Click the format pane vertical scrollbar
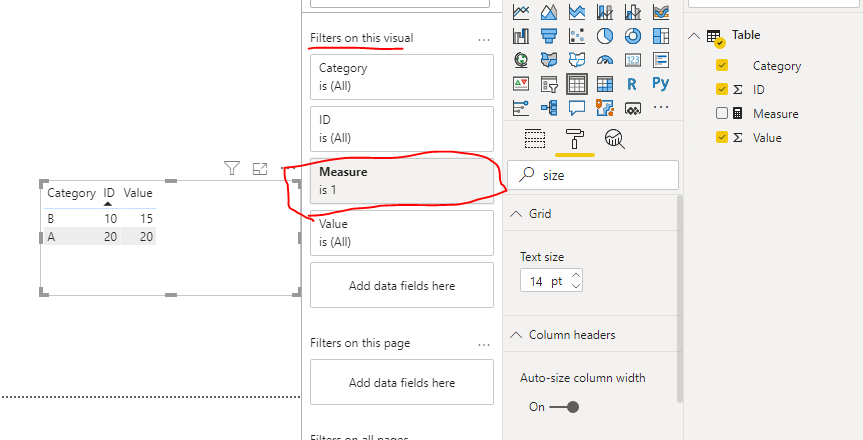Viewport: 863px width, 440px height. point(680,298)
